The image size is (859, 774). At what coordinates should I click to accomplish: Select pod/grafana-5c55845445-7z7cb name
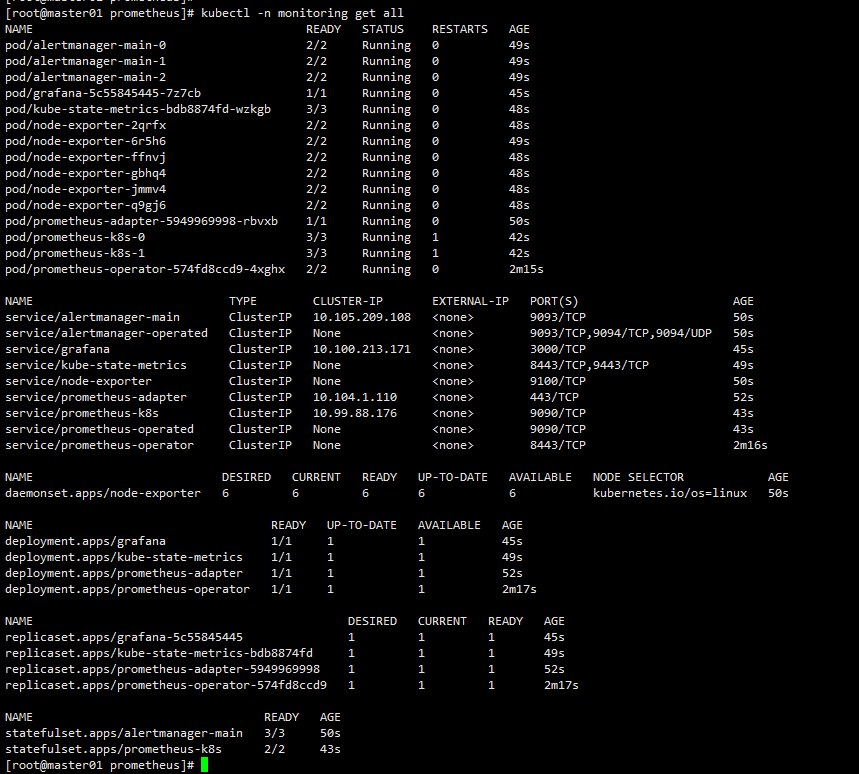pos(103,93)
